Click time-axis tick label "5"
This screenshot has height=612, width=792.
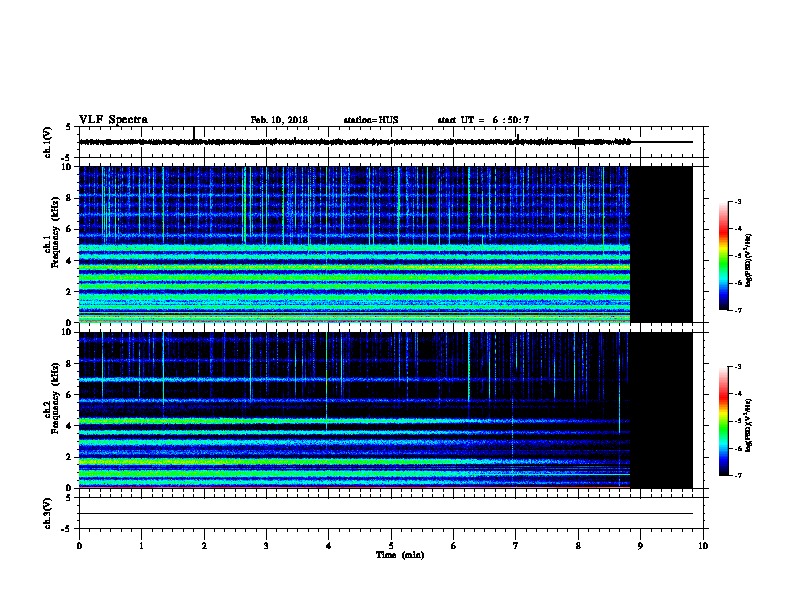(391, 546)
